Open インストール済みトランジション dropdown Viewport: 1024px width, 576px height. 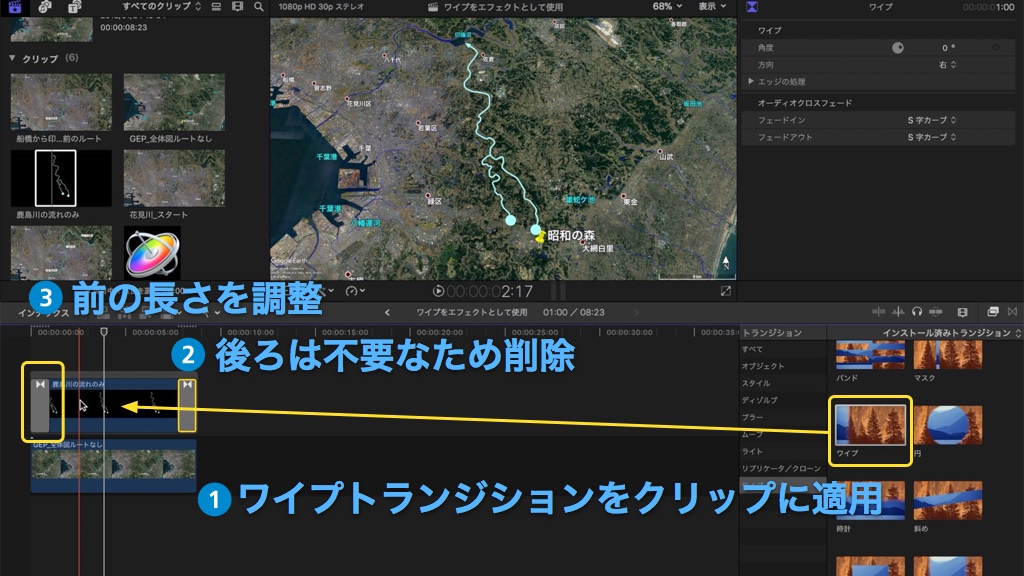coord(952,333)
